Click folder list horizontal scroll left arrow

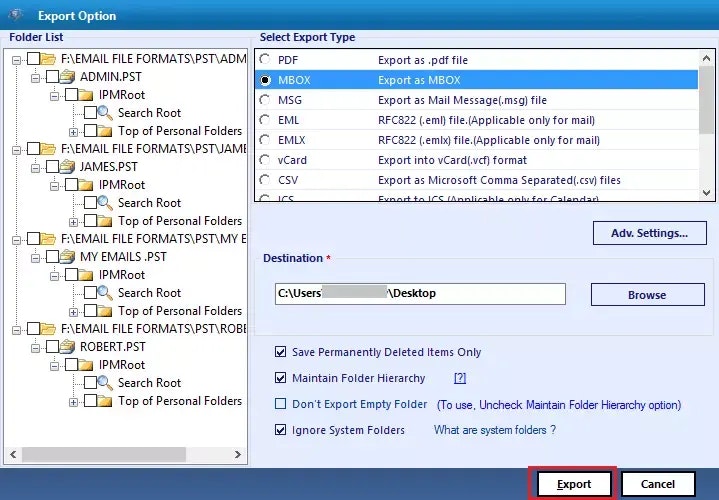tap(13, 454)
